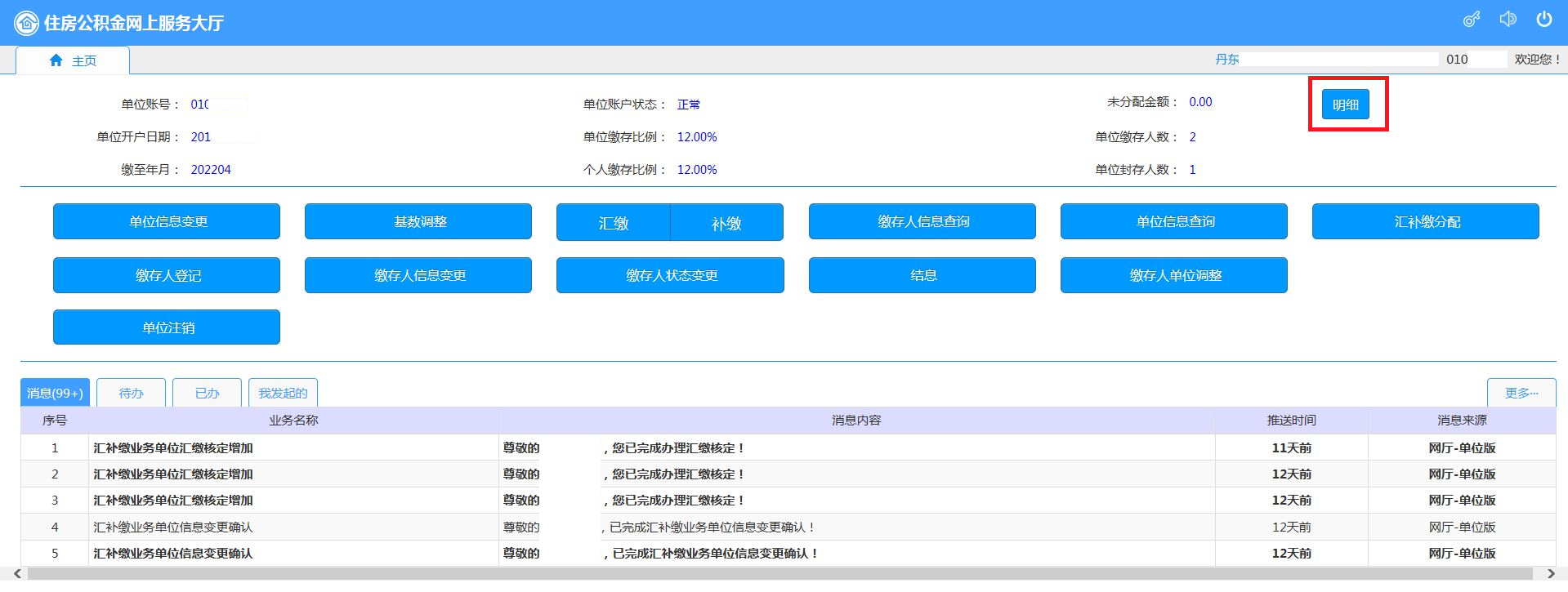Image resolution: width=1568 pixels, height=592 pixels.
Task: Click the 更多... button
Action: click(1521, 393)
